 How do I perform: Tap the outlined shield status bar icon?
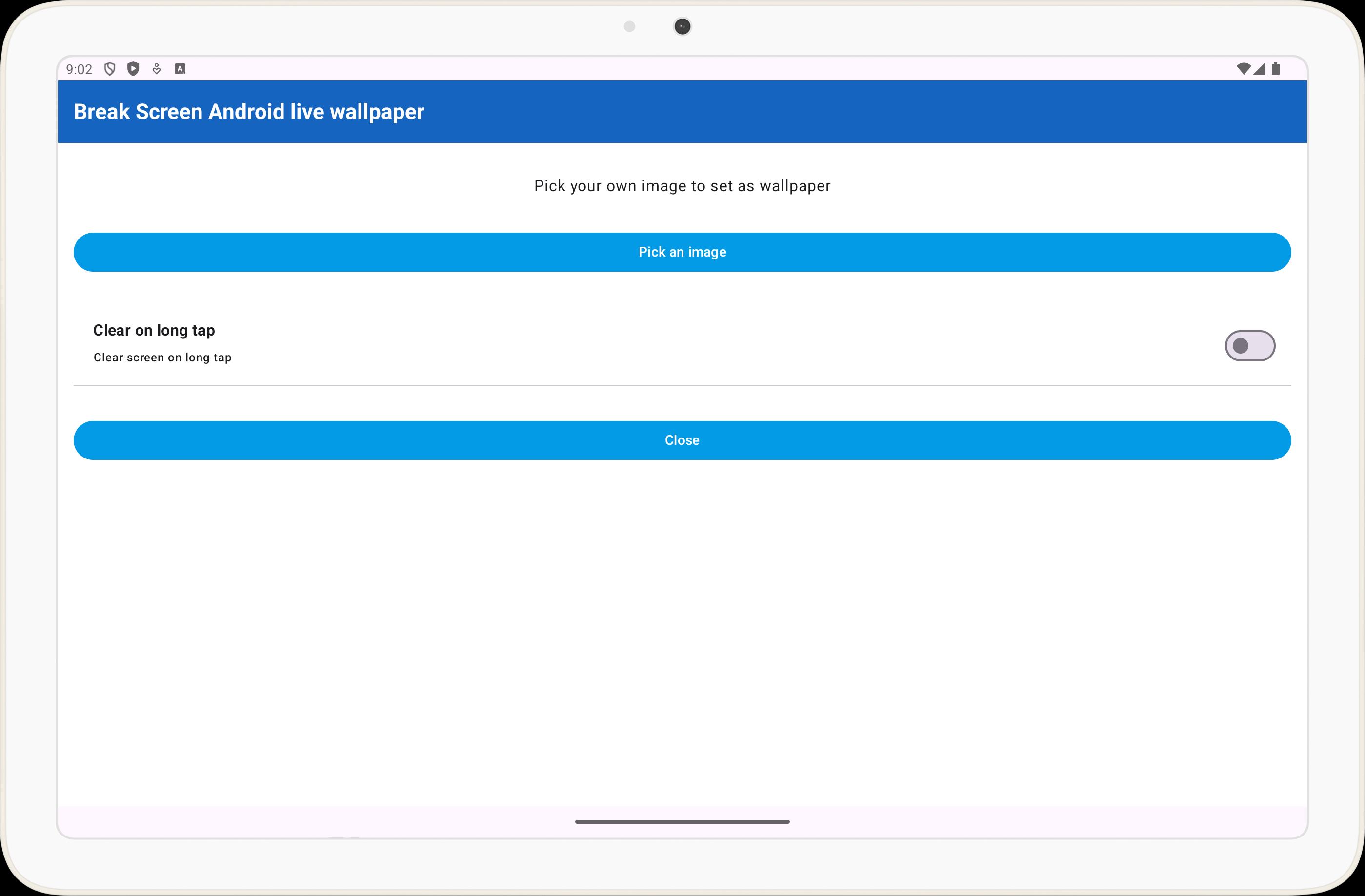point(110,69)
